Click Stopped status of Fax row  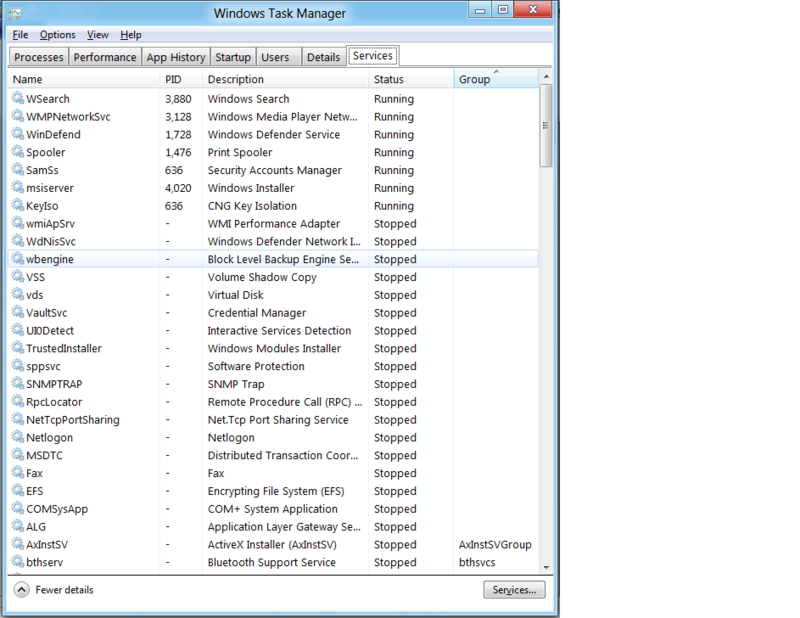pos(395,474)
